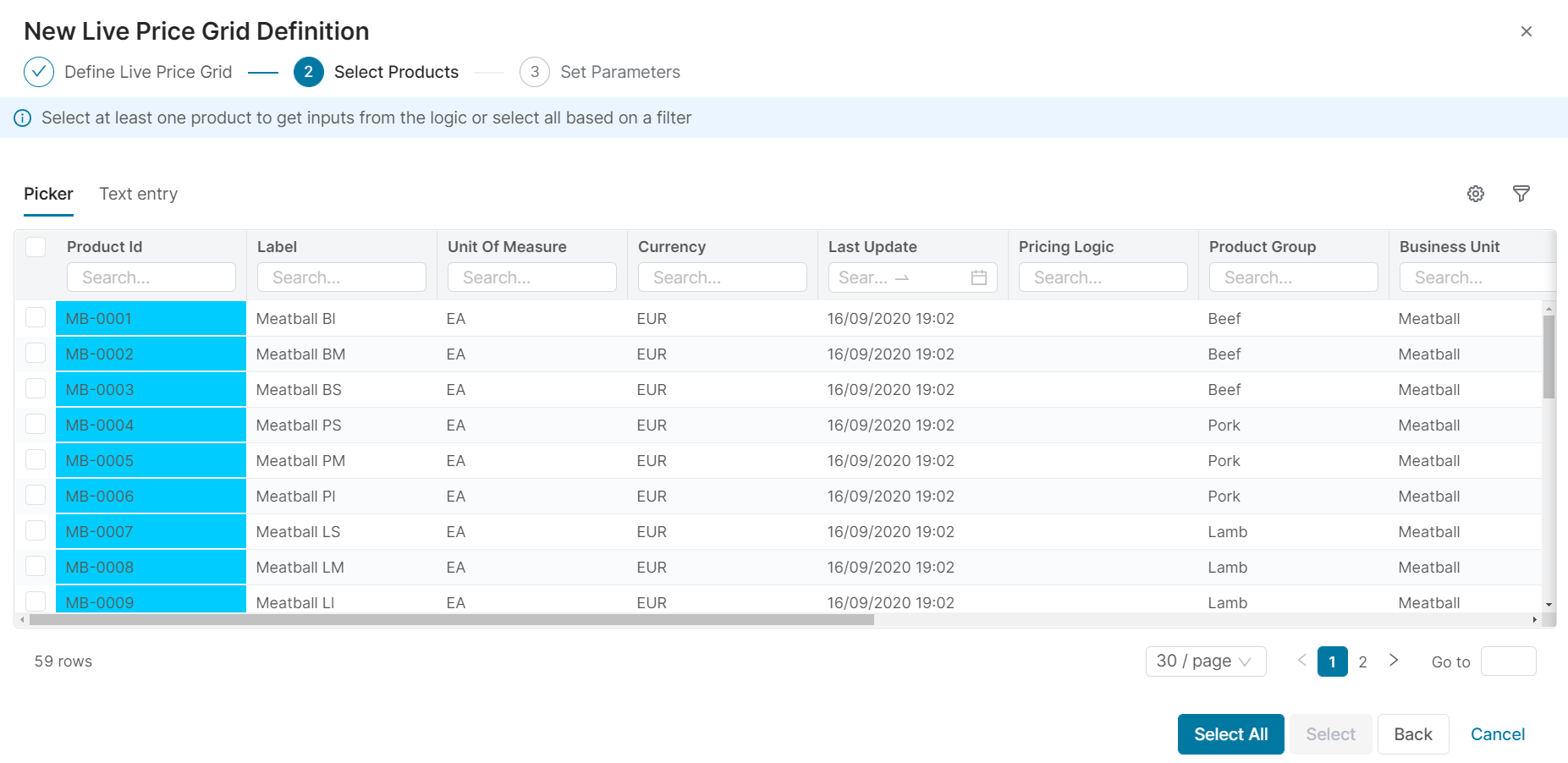1568x763 pixels.
Task: Select the Picker tab
Action: [48, 194]
